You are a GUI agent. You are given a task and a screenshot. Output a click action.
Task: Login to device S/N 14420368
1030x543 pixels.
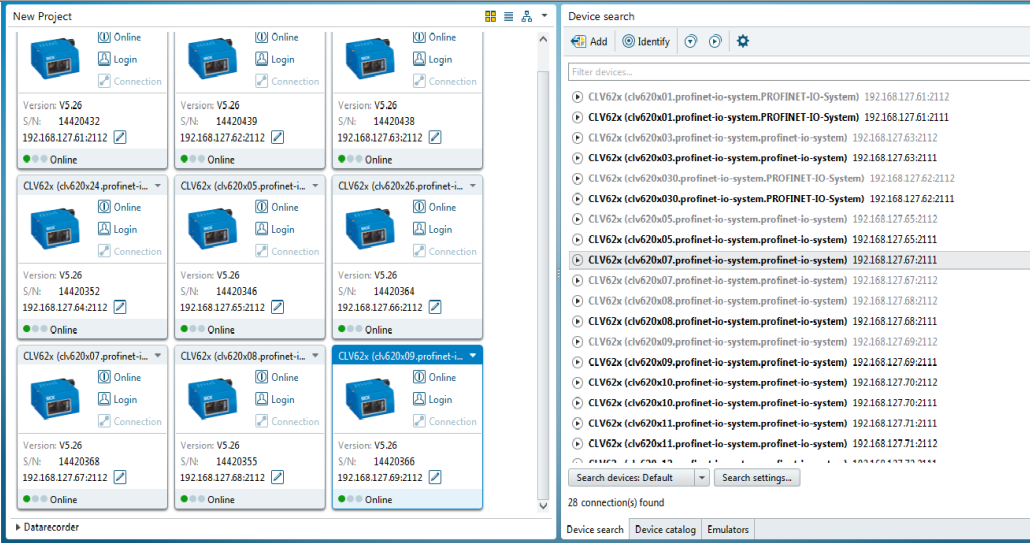(118, 399)
